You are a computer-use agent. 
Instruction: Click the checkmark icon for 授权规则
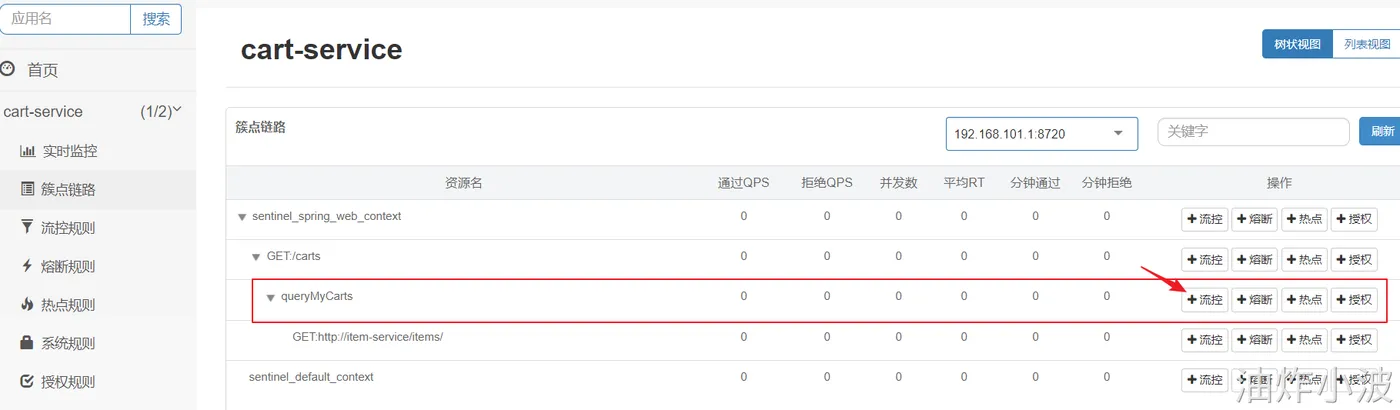click(x=27, y=381)
